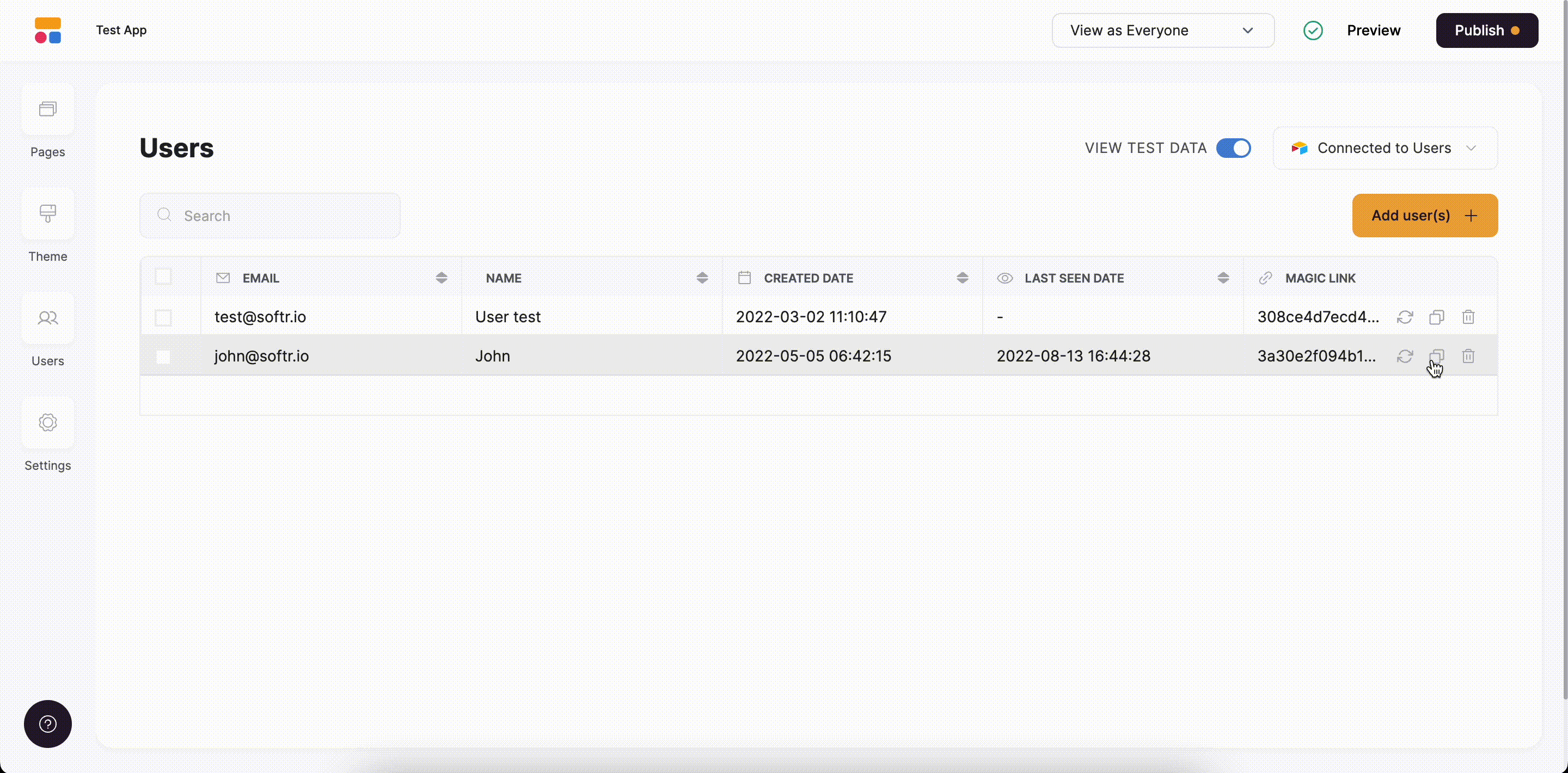Image resolution: width=1568 pixels, height=773 pixels.
Task: Click the Softr logo icon
Action: 47,30
